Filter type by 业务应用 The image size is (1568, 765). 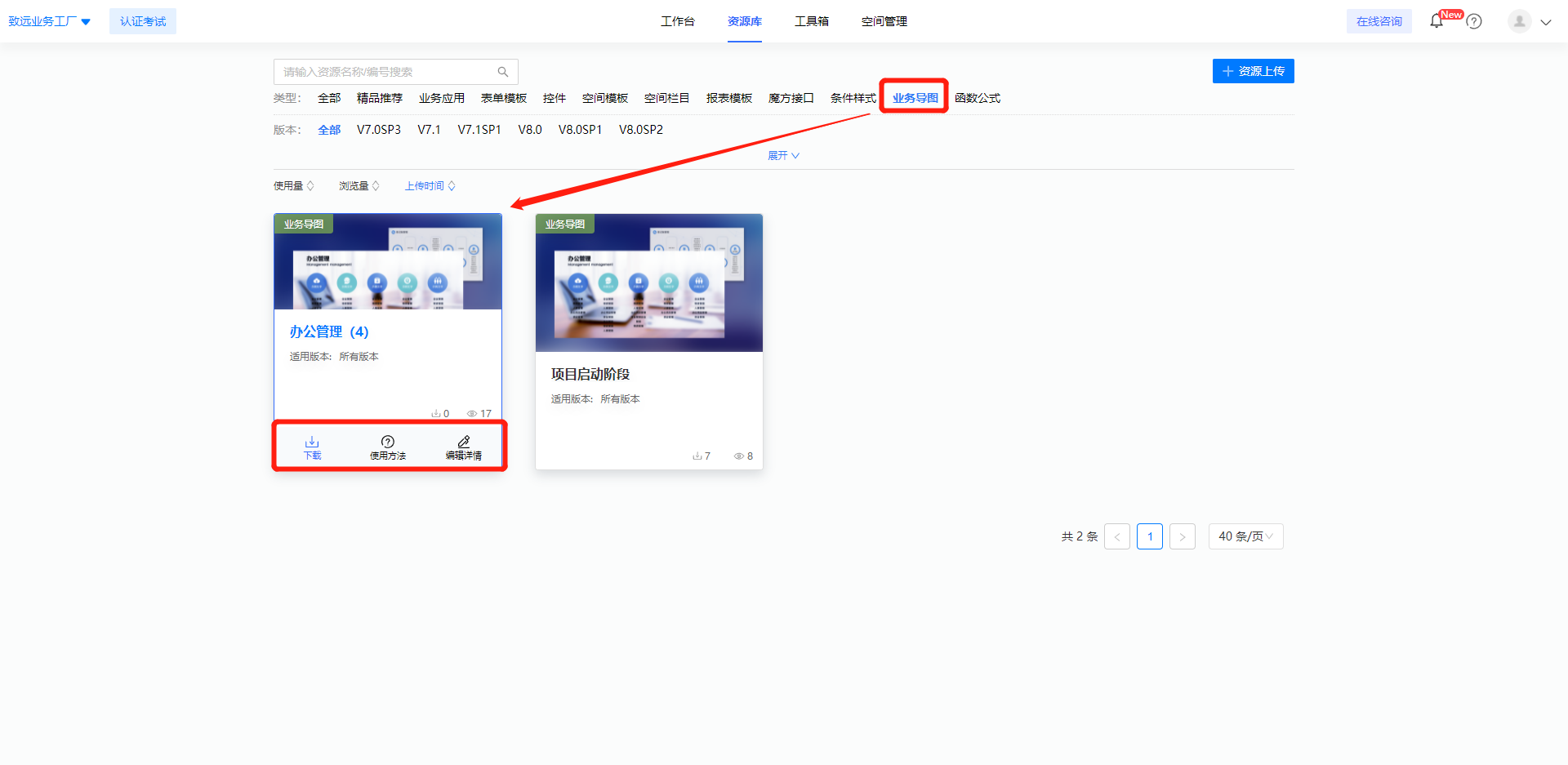pyautogui.click(x=442, y=98)
